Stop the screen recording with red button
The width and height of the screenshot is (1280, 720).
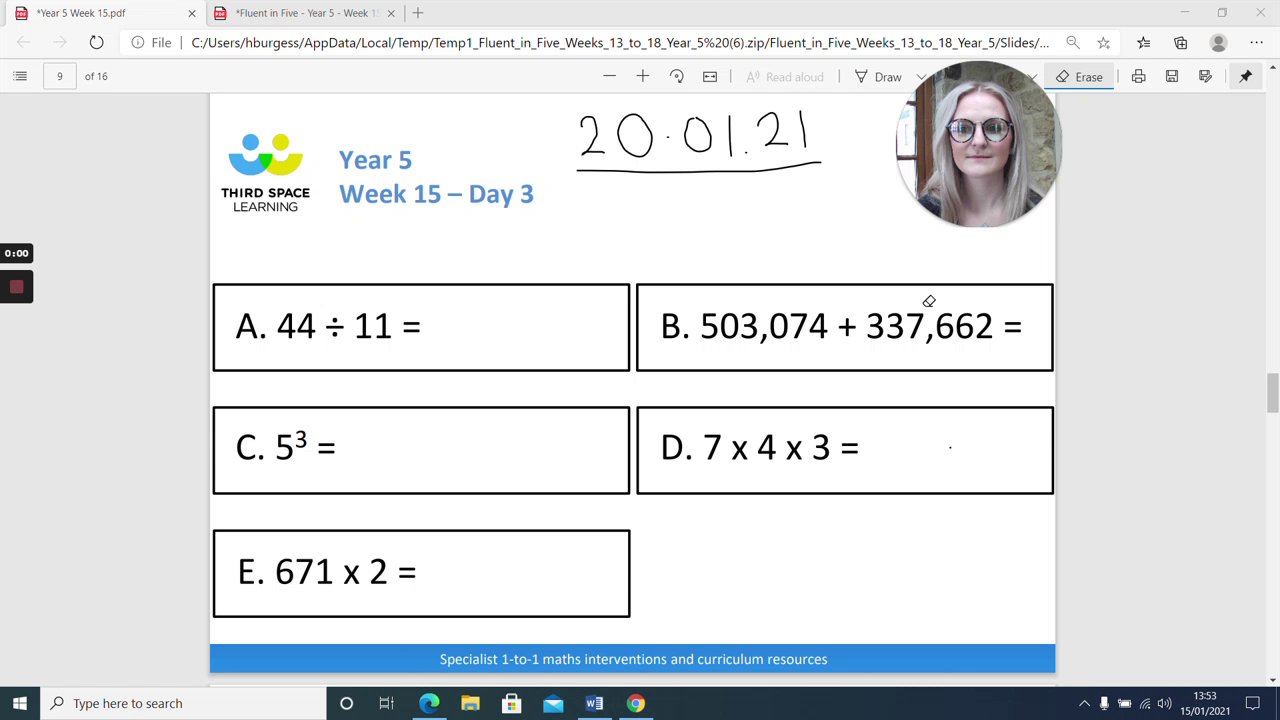(x=16, y=287)
